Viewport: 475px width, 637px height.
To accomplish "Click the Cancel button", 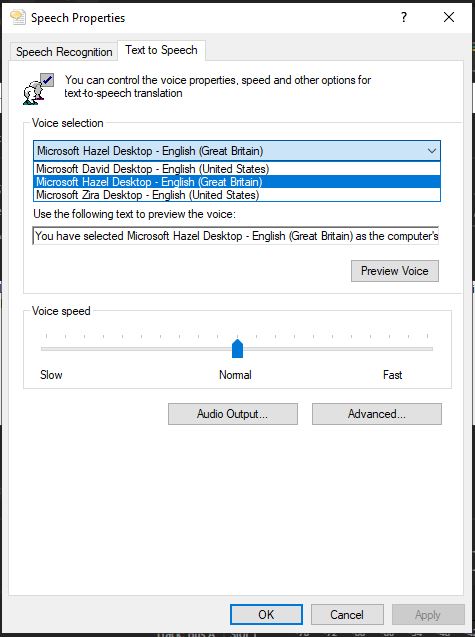I will point(347,615).
